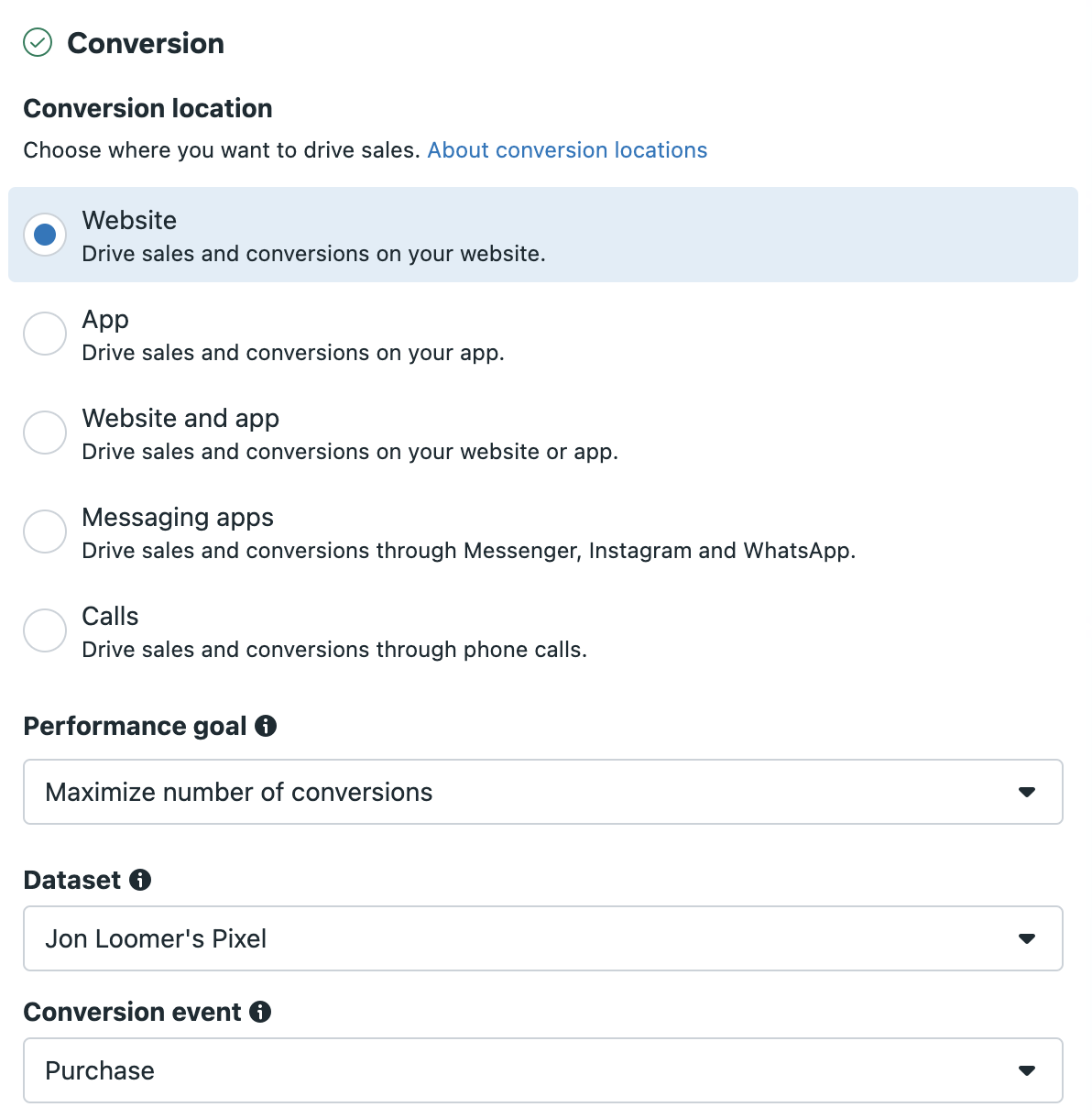Screen dimensions: 1092x1118
Task: Choose the Website and app radio option
Action: point(45,433)
